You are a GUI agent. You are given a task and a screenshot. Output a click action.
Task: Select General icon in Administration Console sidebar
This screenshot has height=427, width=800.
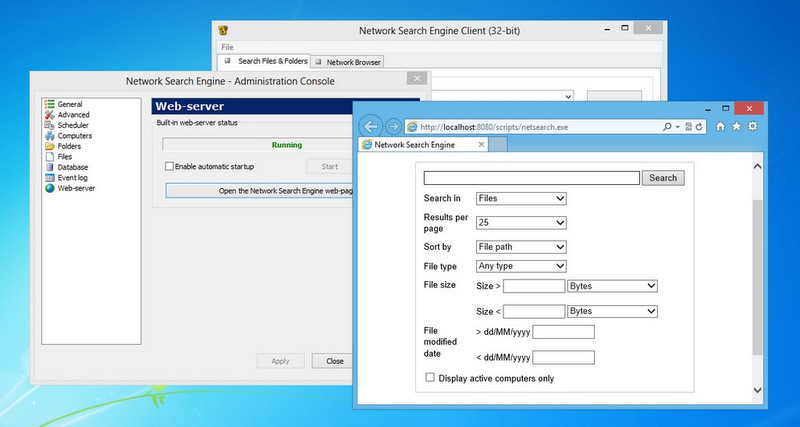click(x=49, y=104)
